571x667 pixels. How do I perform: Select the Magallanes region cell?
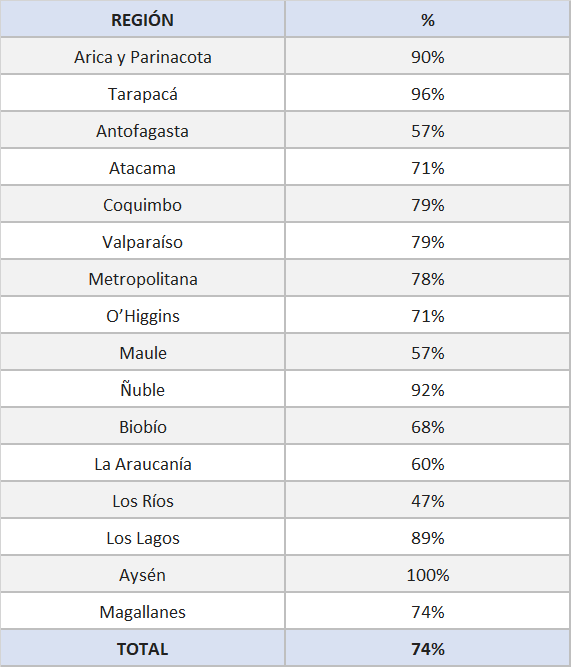point(143,611)
